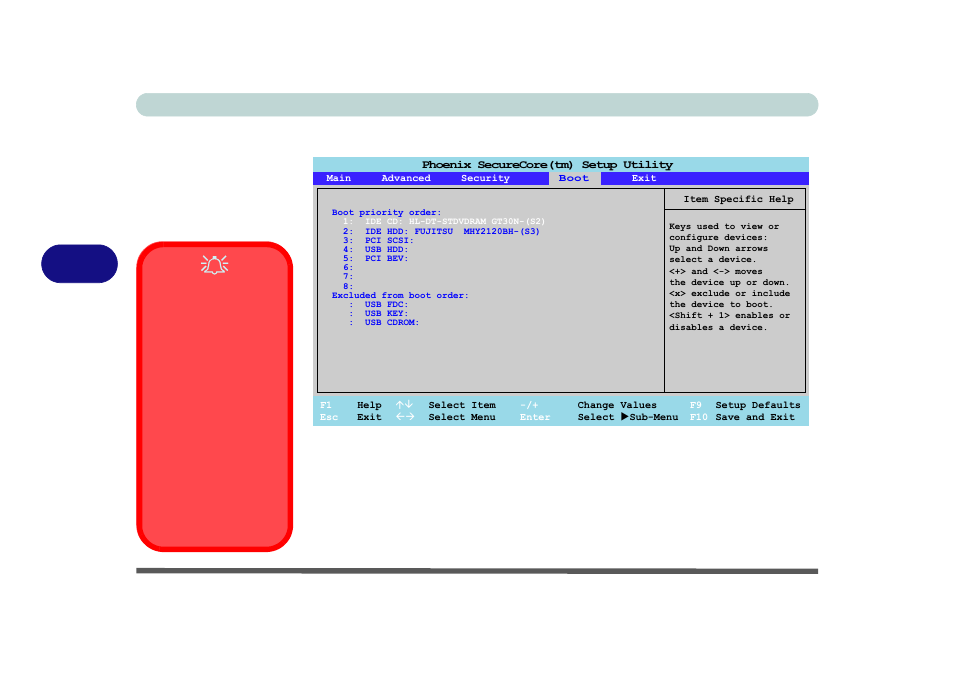Click the empty boot slot 7
Image resolution: width=954 pixels, height=673 pixels.
347,277
